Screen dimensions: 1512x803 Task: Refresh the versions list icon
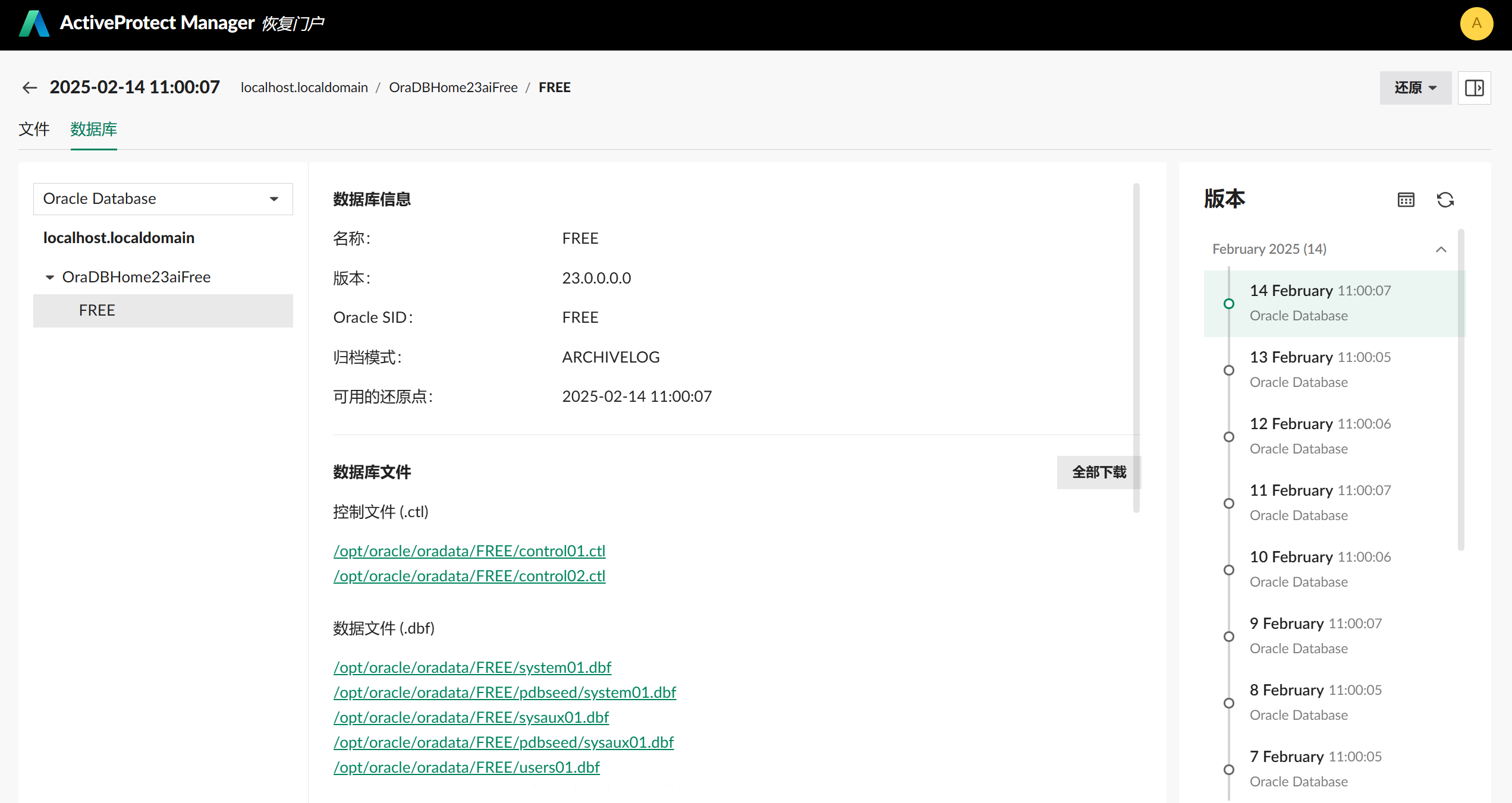(x=1445, y=200)
